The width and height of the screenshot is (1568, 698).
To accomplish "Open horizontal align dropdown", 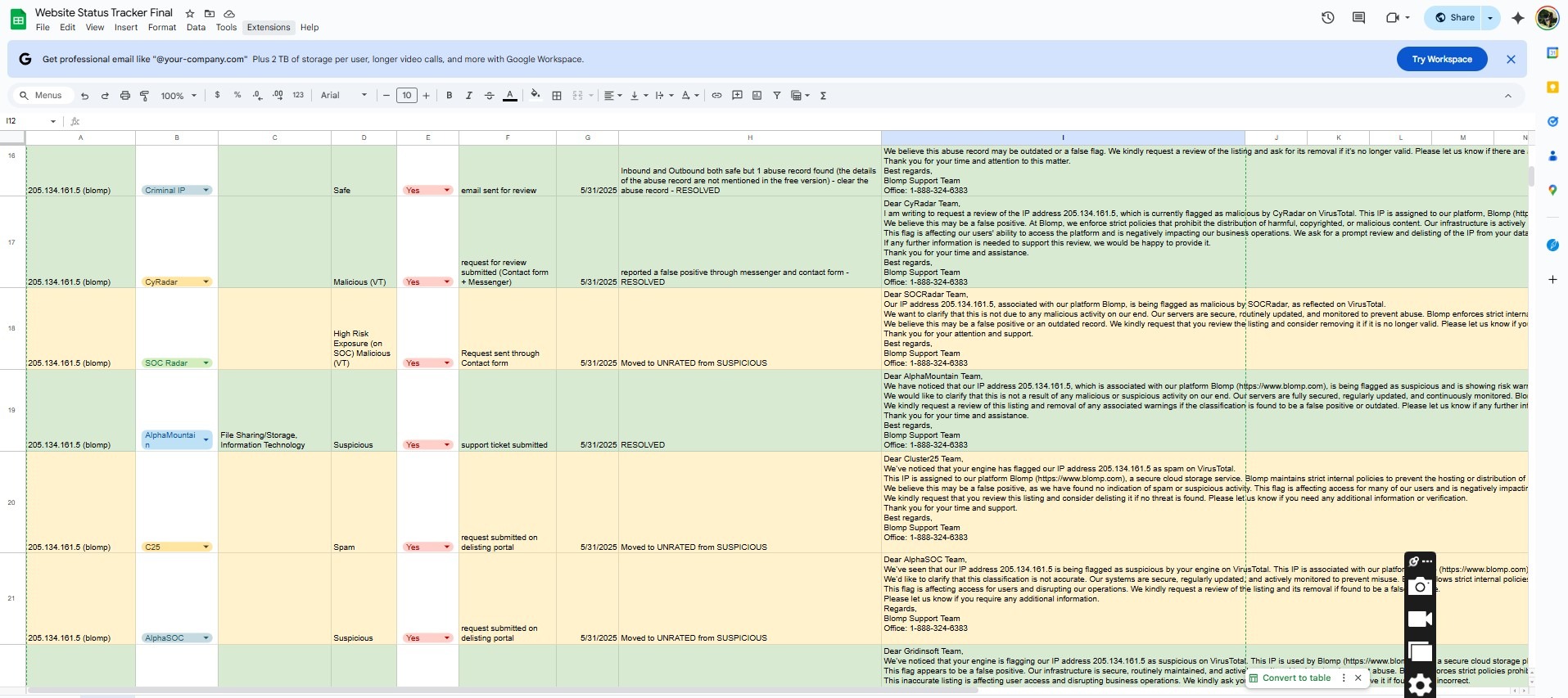I will pyautogui.click(x=612, y=96).
